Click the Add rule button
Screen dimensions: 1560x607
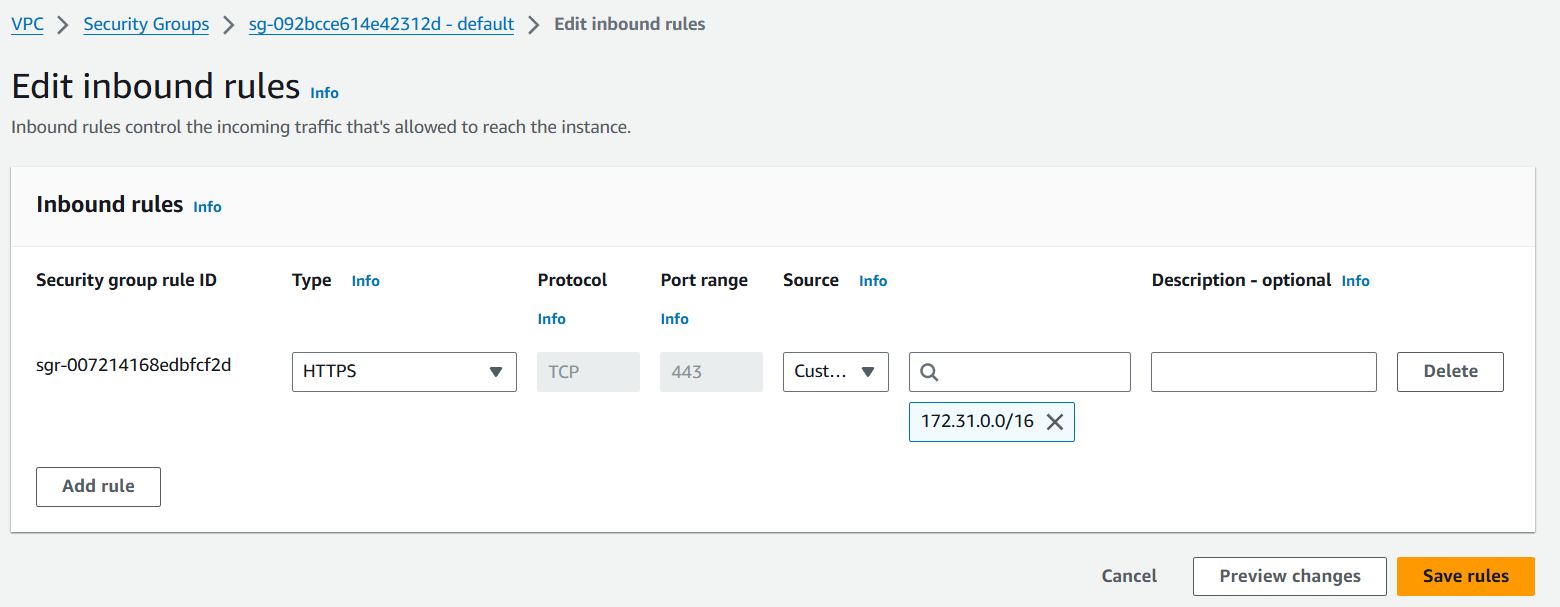(x=98, y=487)
